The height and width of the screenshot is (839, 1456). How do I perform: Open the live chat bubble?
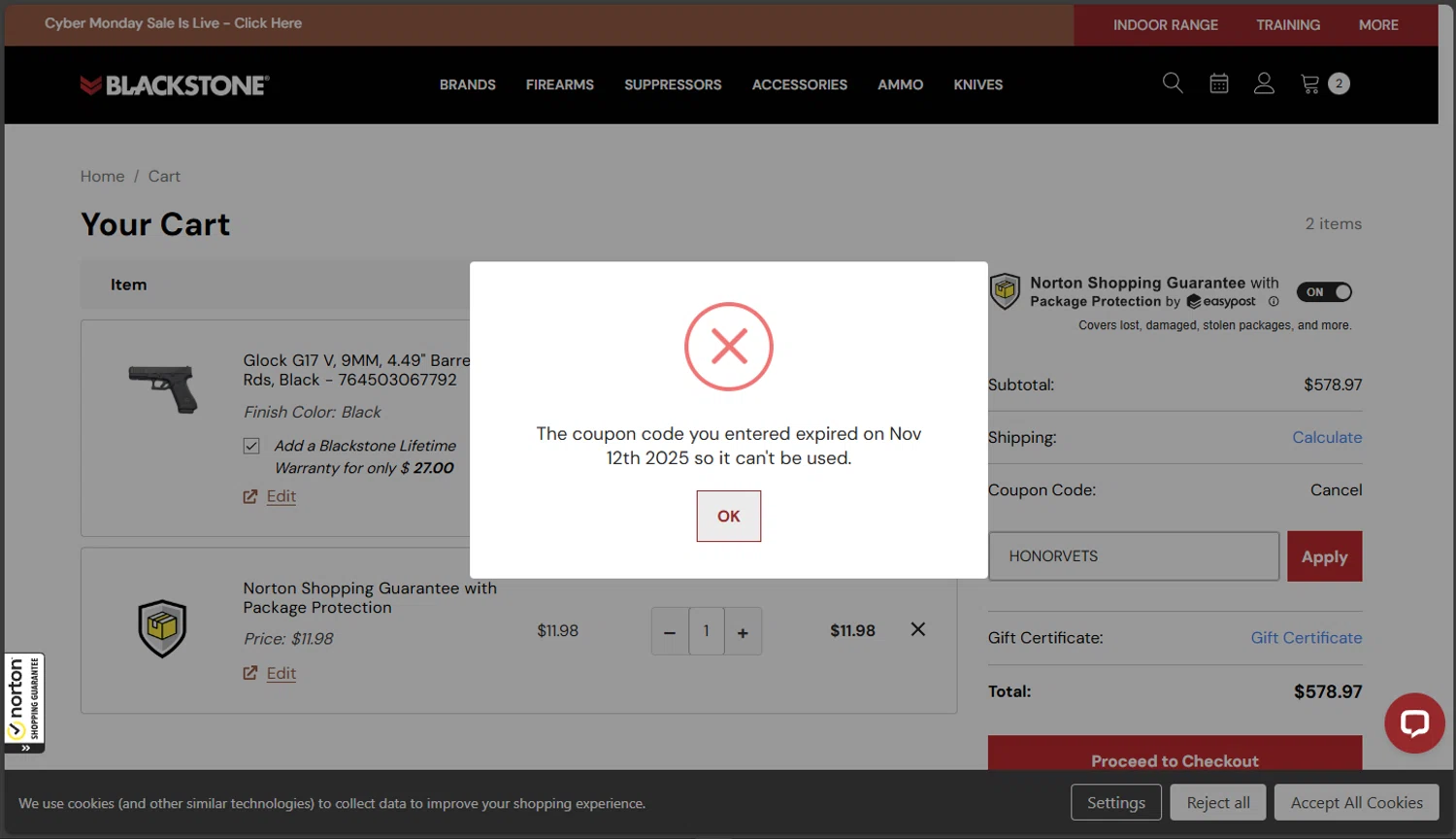pos(1414,723)
